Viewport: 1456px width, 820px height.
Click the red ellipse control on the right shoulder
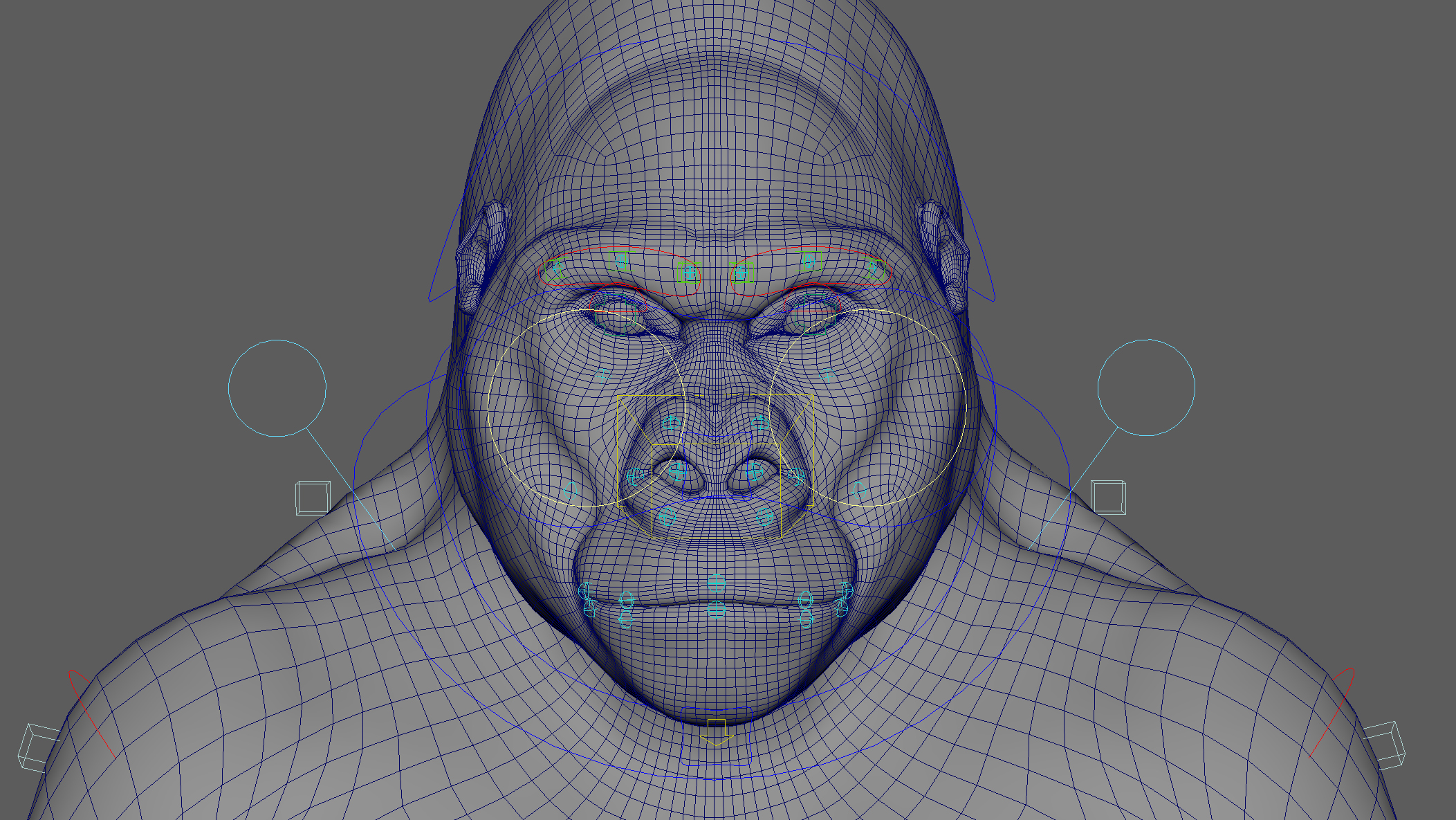1331,713
